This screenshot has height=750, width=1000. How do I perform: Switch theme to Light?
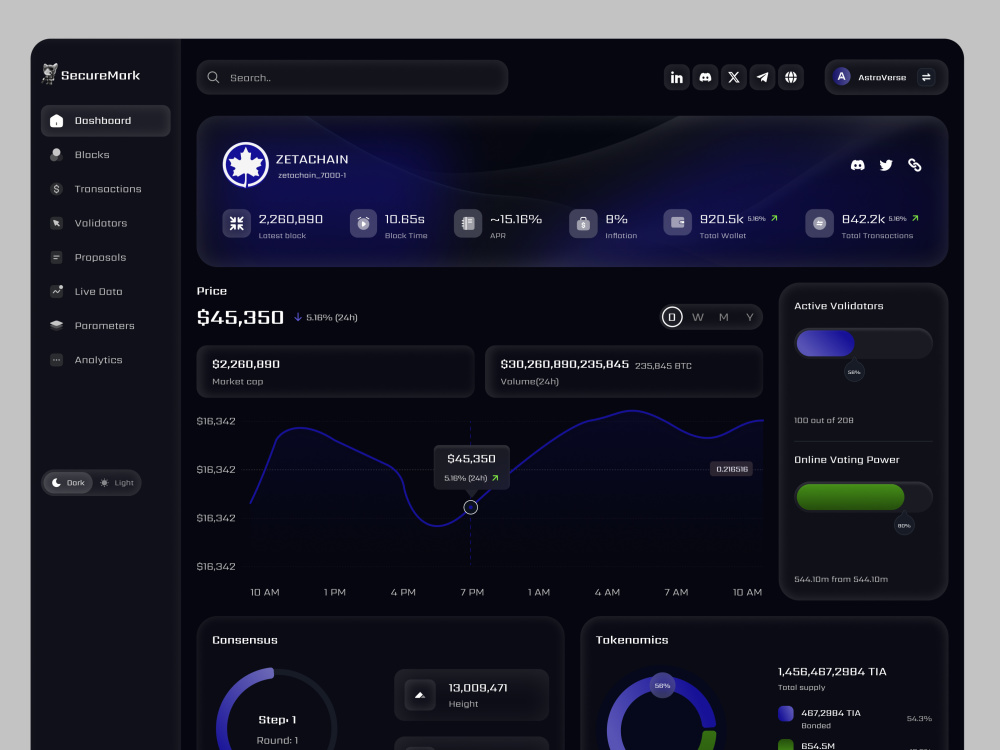117,483
